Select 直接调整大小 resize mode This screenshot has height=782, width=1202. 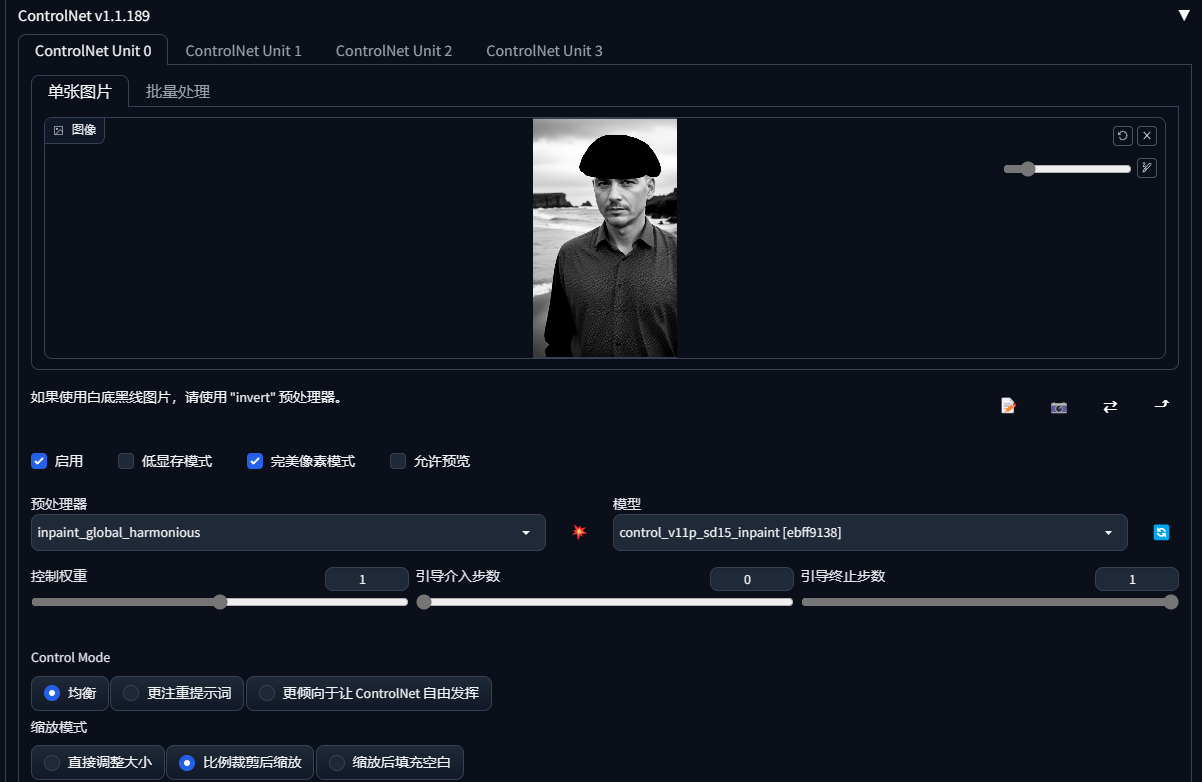tap(98, 762)
